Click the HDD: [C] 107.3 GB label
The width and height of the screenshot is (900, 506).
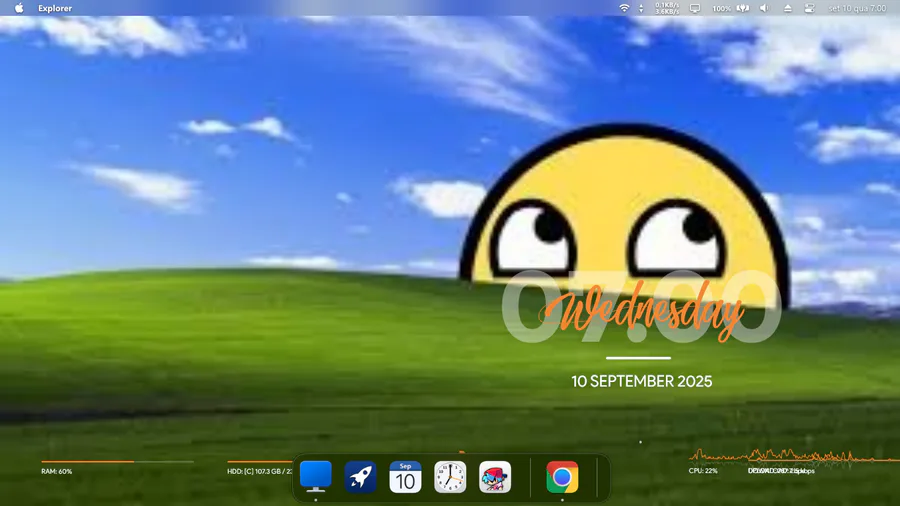pos(260,471)
